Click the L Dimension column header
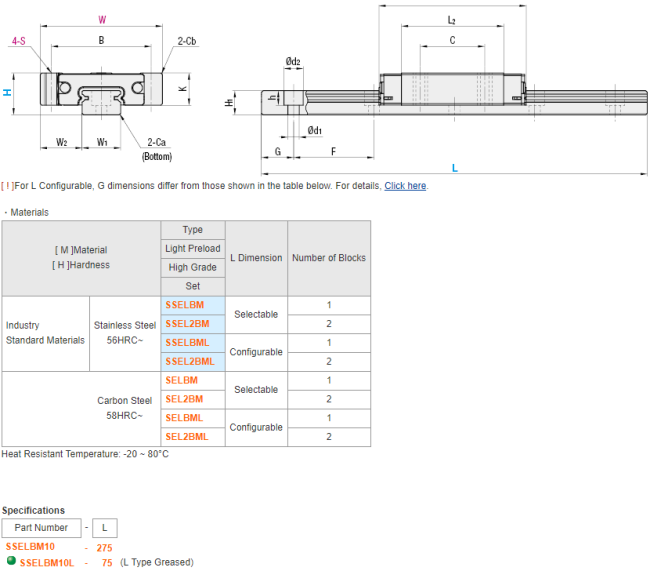Viewport: 650px width, 571px height. (256, 258)
